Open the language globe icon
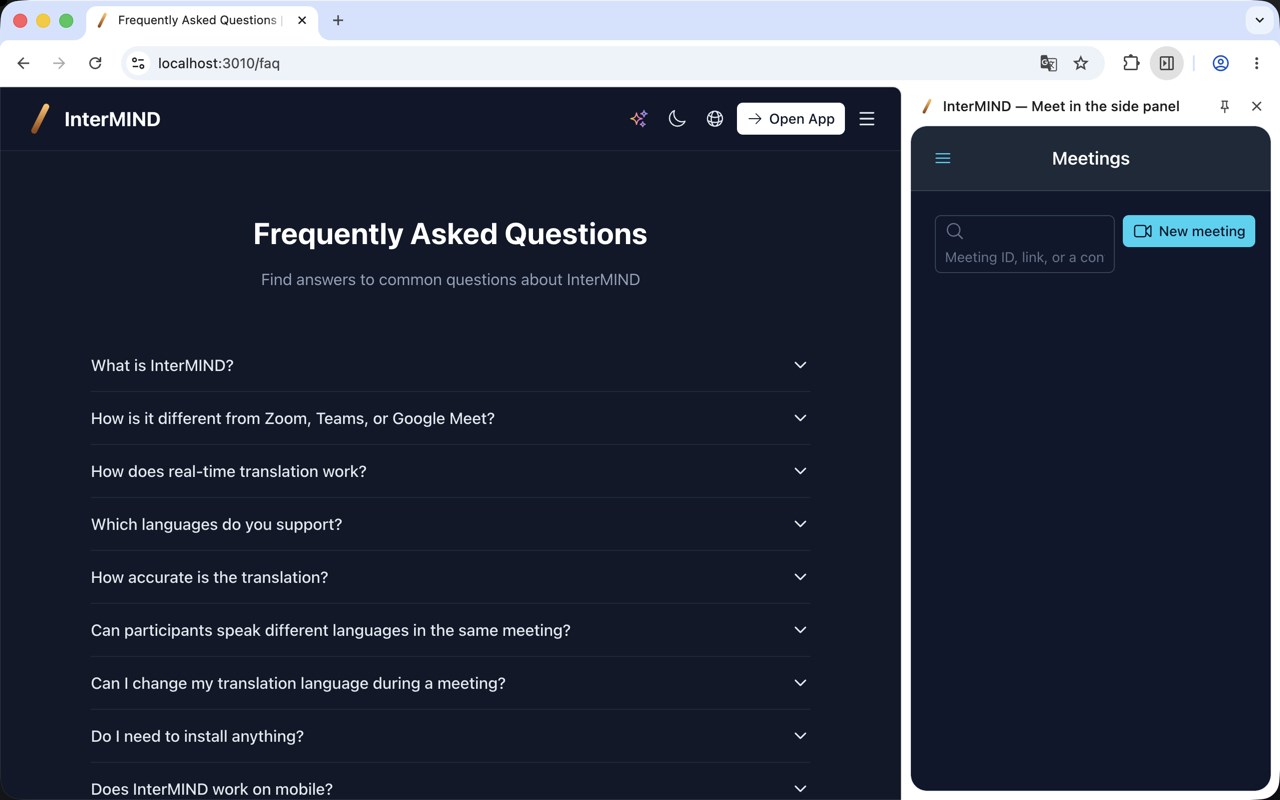Image resolution: width=1280 pixels, height=800 pixels. click(x=715, y=119)
